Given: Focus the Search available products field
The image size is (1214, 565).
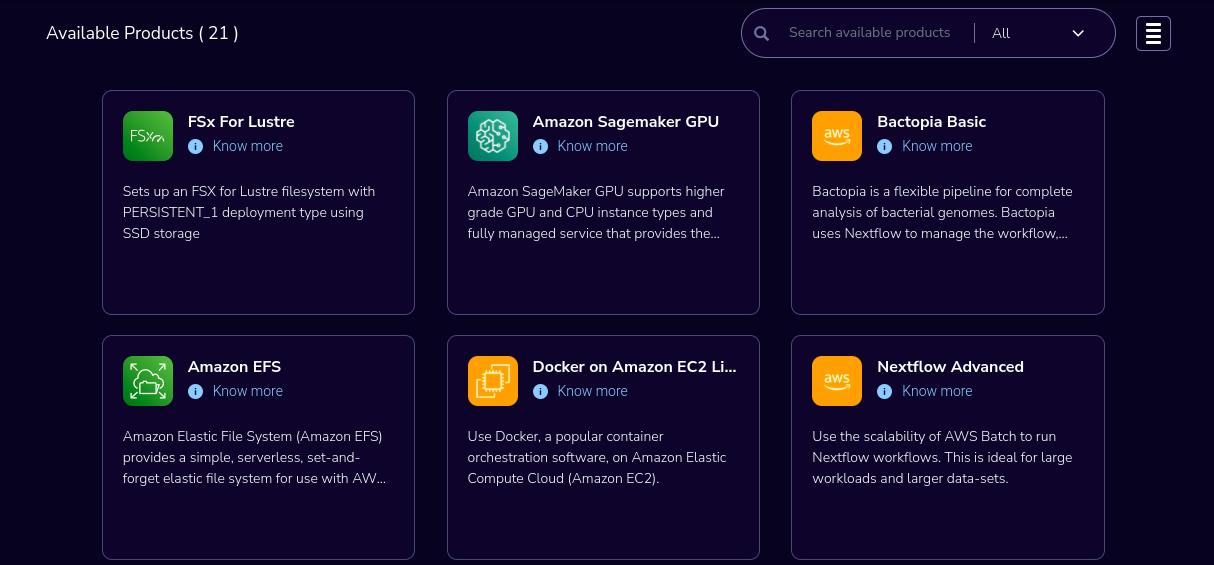Looking at the screenshot, I should click(x=870, y=33).
